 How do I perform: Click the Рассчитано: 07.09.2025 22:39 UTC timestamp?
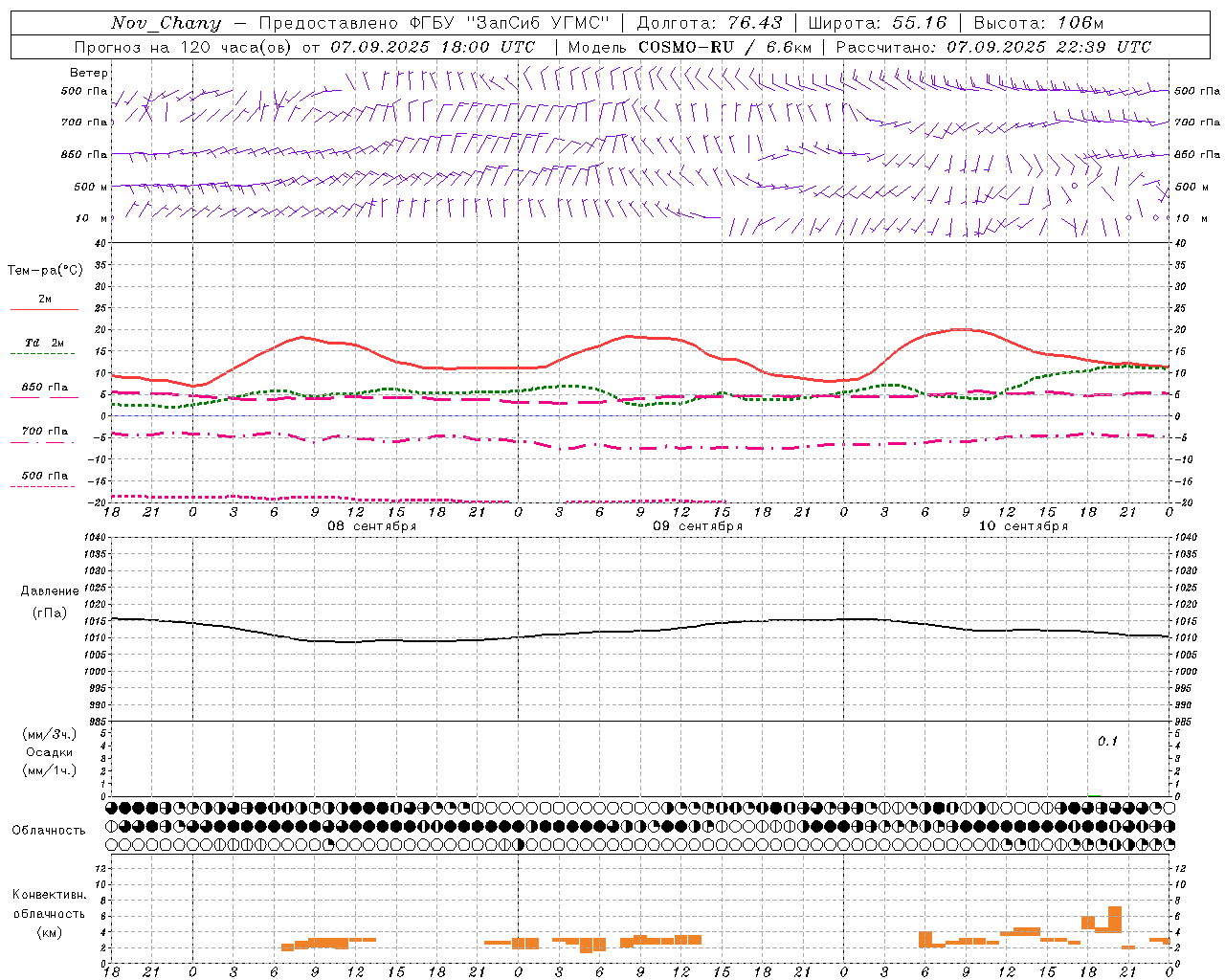point(993,47)
